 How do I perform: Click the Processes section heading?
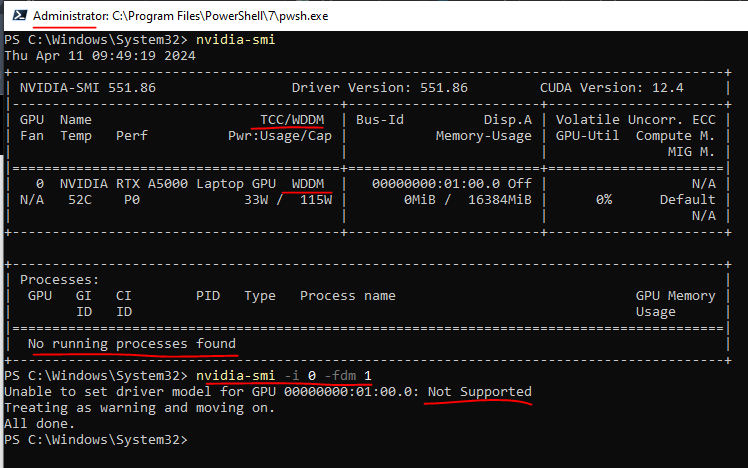pyautogui.click(x=59, y=280)
